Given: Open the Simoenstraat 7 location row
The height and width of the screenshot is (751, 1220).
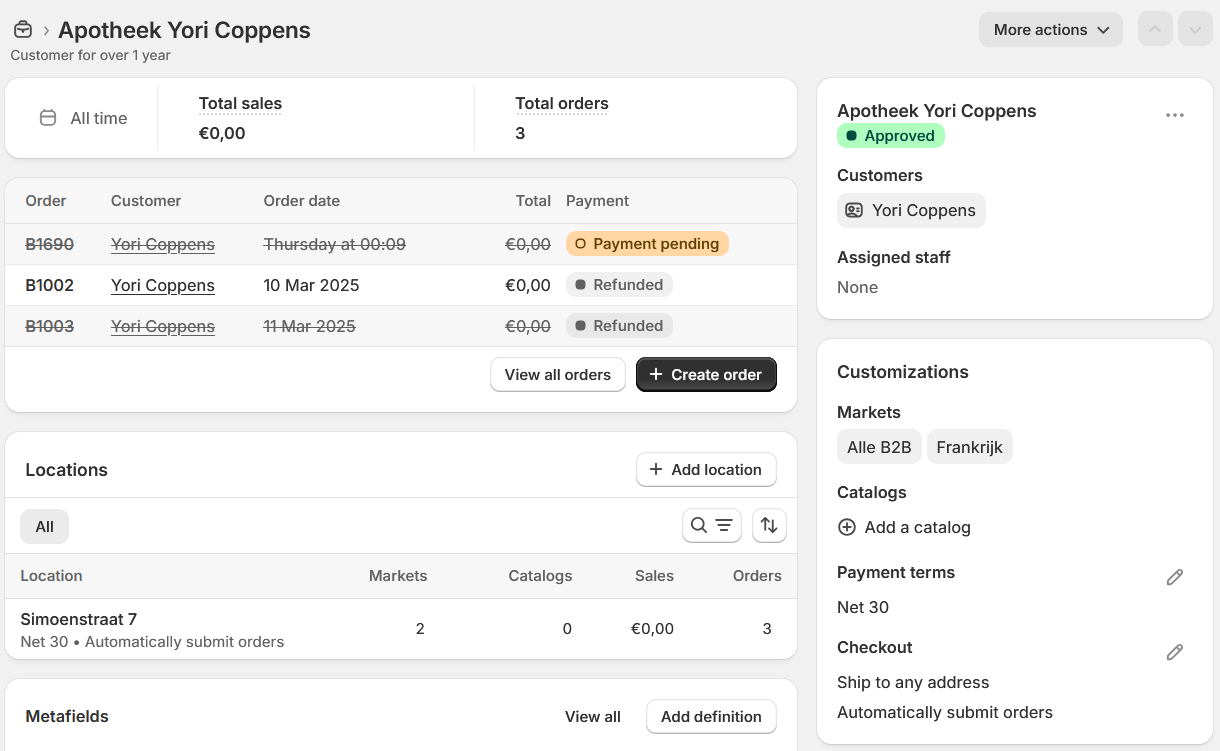Looking at the screenshot, I should coord(401,629).
